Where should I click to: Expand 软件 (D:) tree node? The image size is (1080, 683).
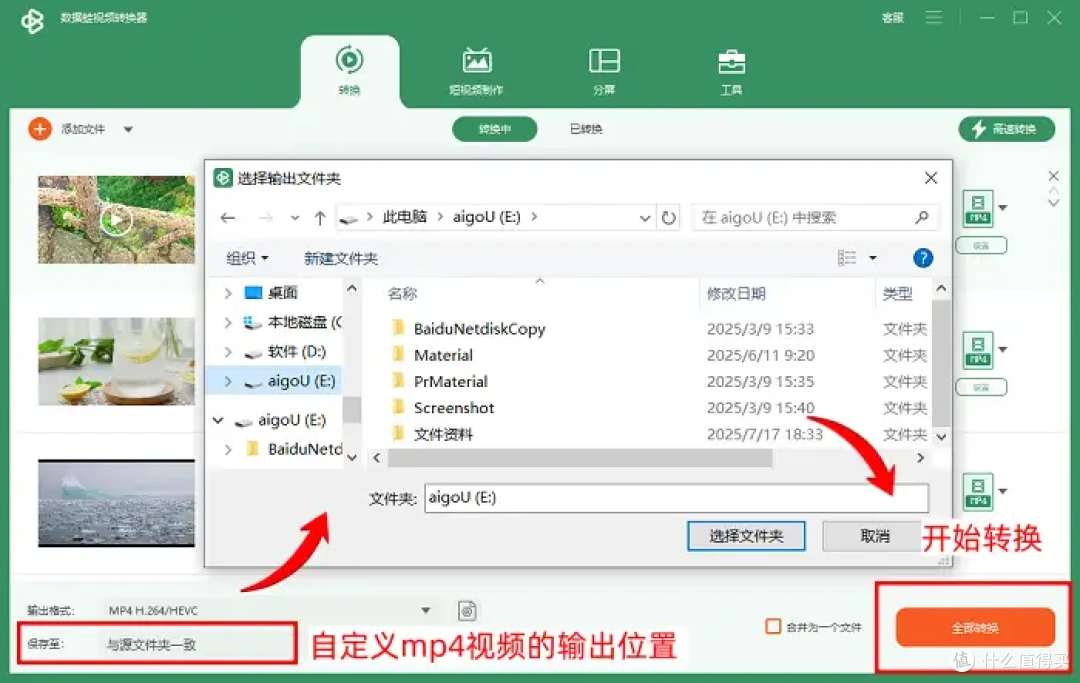click(x=228, y=352)
